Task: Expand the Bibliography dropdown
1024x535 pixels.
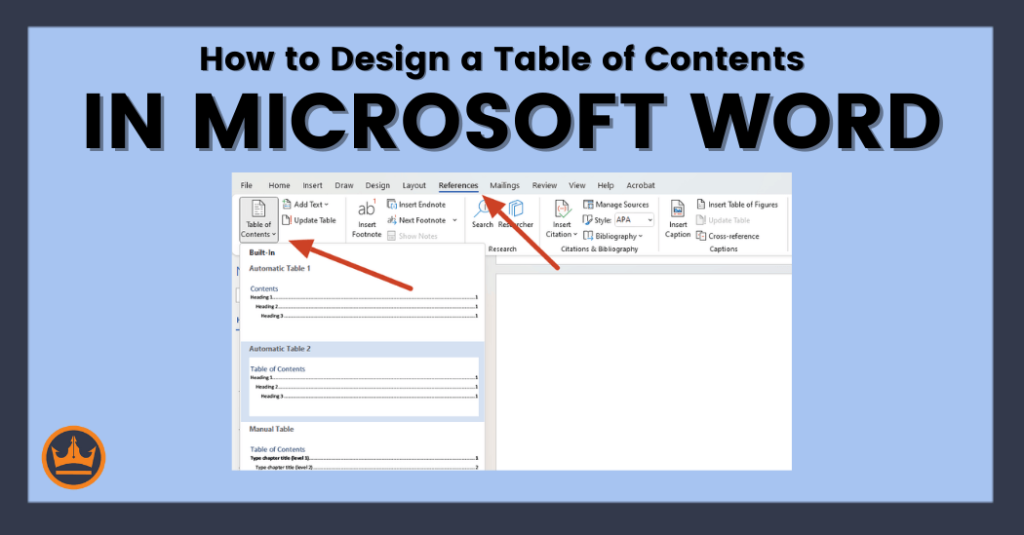Action: 614,236
